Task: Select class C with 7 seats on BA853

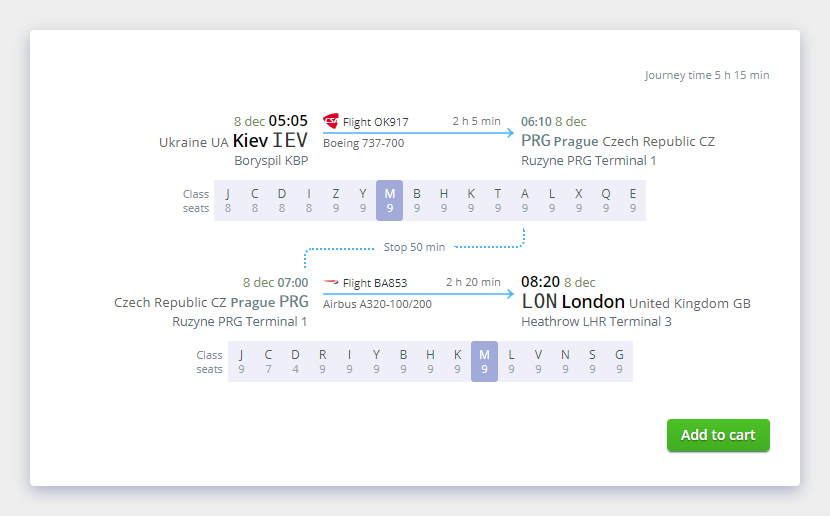Action: [268, 361]
